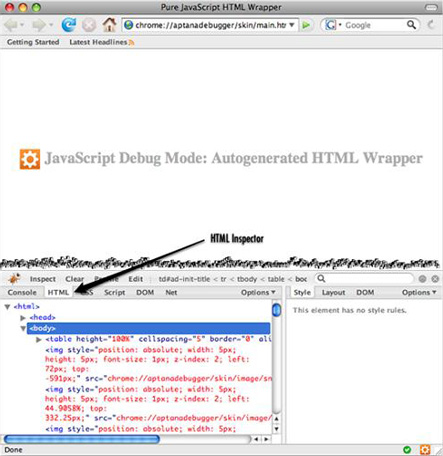Screen dimensions: 443x456
Task: Click the horizontal scrollbar right arrow
Action: click(x=266, y=439)
